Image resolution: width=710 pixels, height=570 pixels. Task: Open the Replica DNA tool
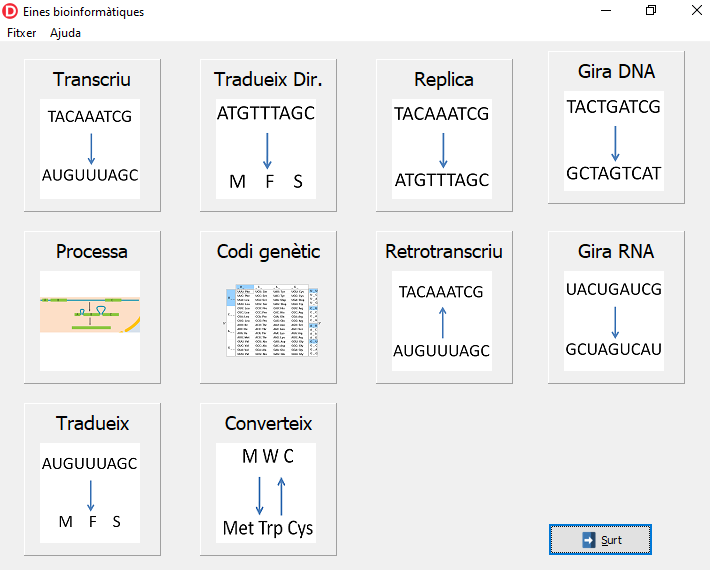(x=444, y=80)
